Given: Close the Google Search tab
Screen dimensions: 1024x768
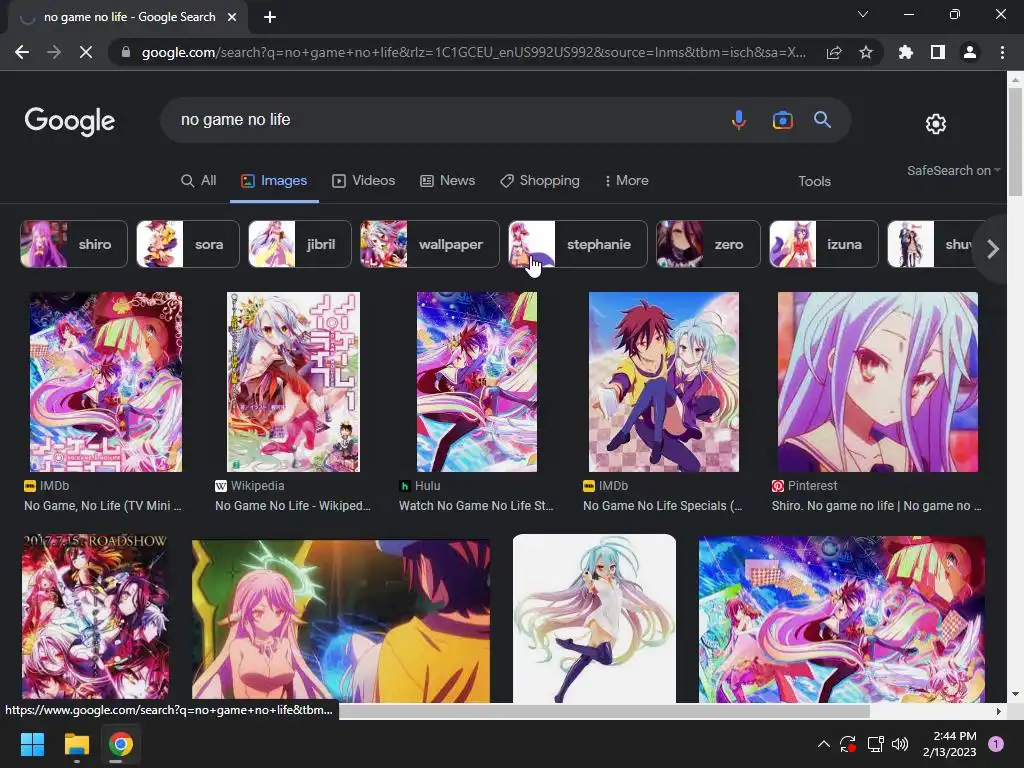Looking at the screenshot, I should pyautogui.click(x=232, y=17).
